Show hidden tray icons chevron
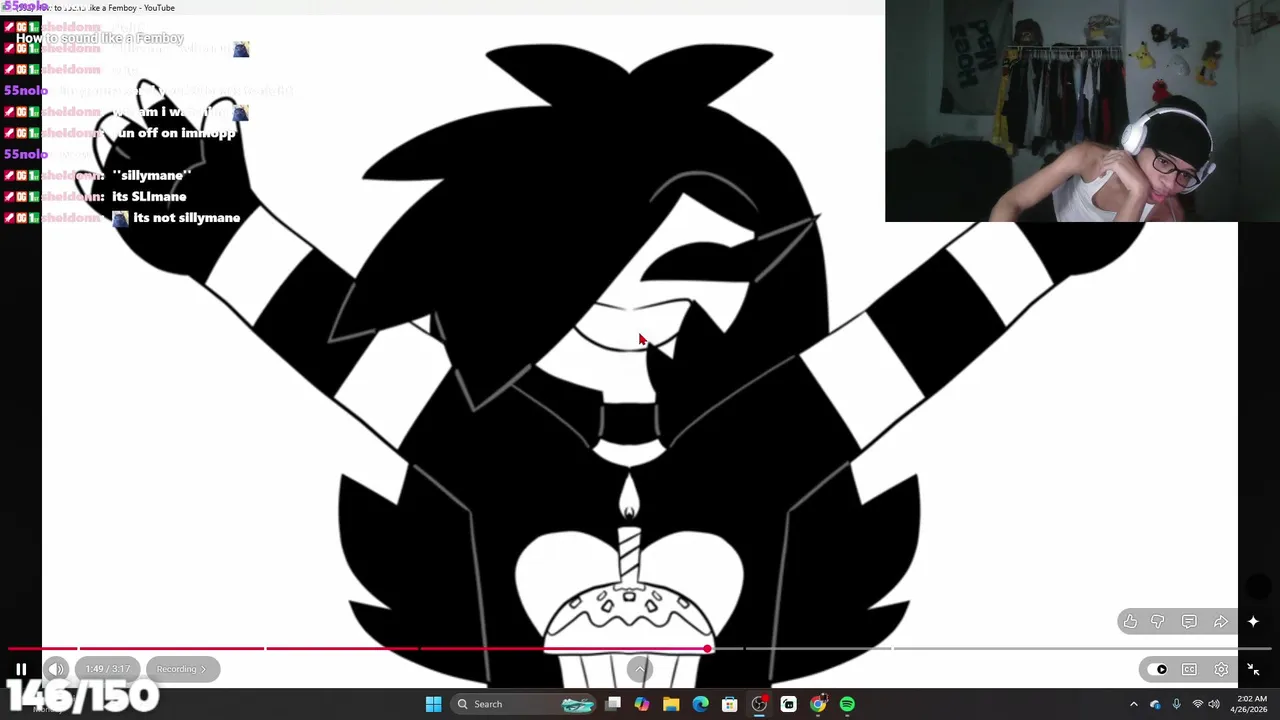Image resolution: width=1280 pixels, height=720 pixels. 1134,704
